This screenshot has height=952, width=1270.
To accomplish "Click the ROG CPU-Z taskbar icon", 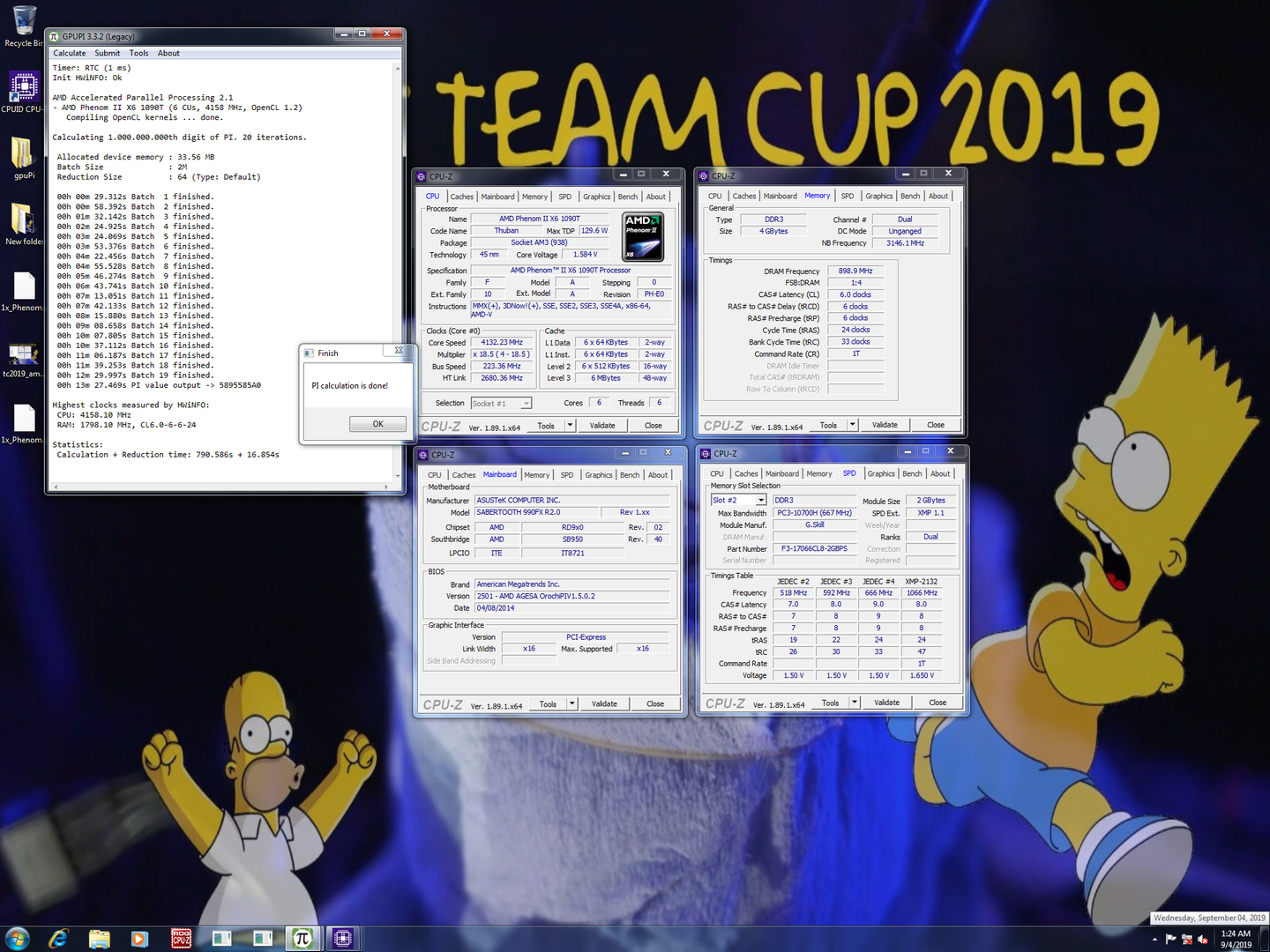I will click(x=181, y=939).
